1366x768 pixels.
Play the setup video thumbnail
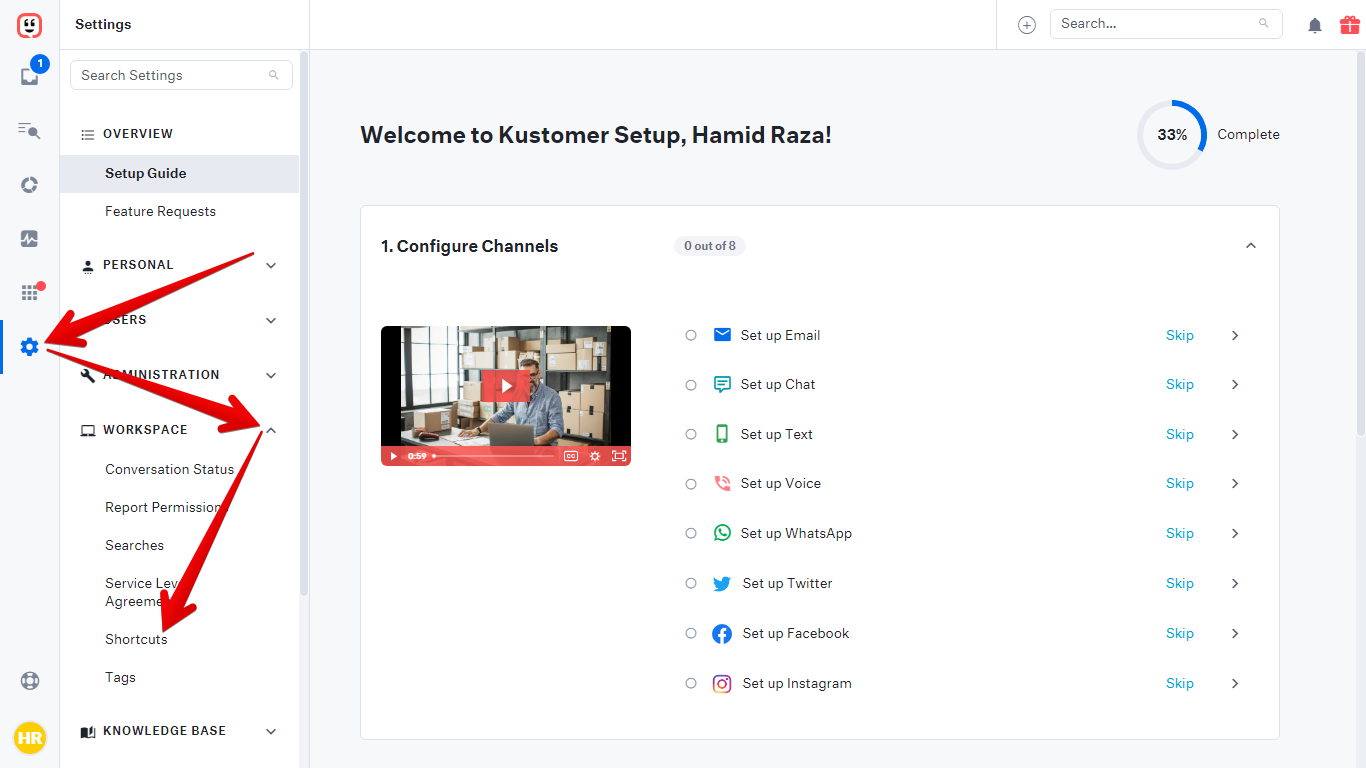click(x=506, y=385)
